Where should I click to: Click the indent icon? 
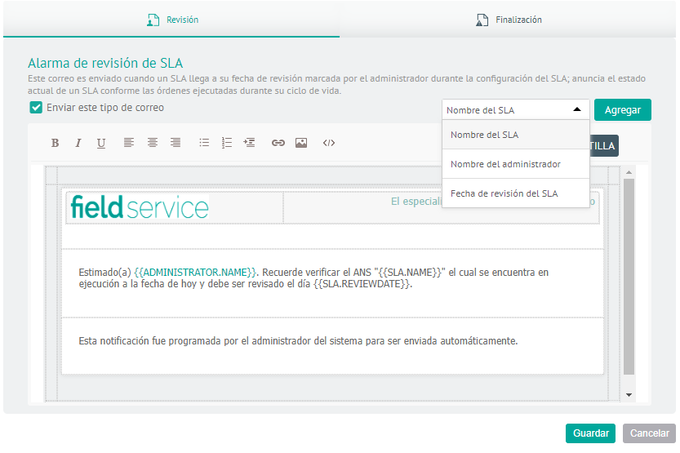coord(249,143)
